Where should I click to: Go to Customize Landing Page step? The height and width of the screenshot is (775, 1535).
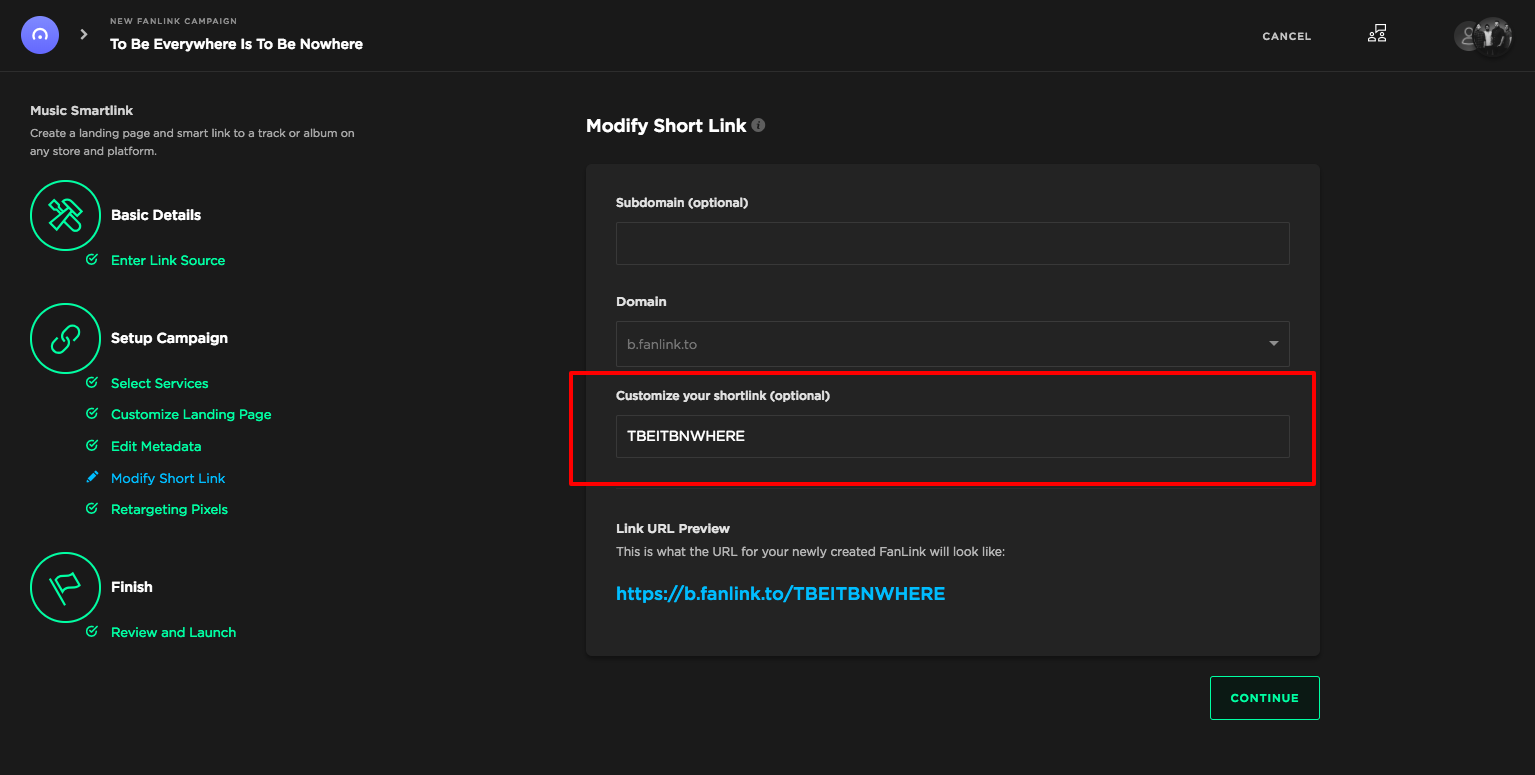click(191, 414)
